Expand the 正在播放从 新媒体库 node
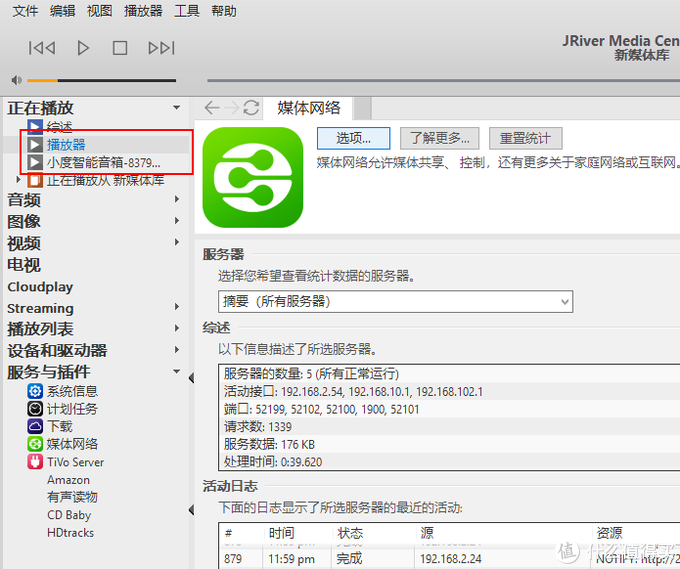Screen dimensions: 680x569 [18, 180]
